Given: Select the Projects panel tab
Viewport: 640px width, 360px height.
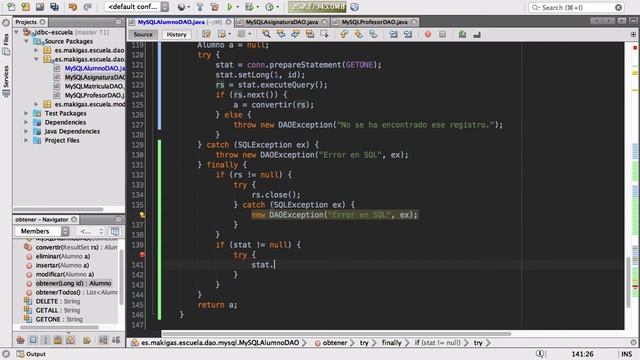Looking at the screenshot, I should tap(26, 22).
